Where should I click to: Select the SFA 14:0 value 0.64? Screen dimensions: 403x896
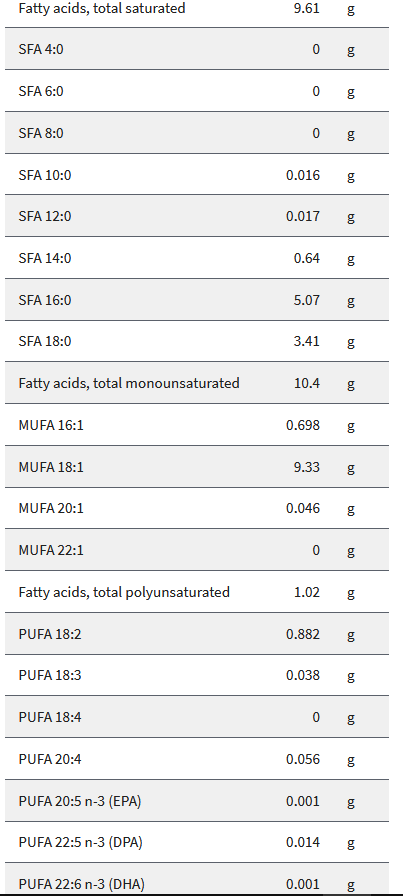(x=307, y=258)
